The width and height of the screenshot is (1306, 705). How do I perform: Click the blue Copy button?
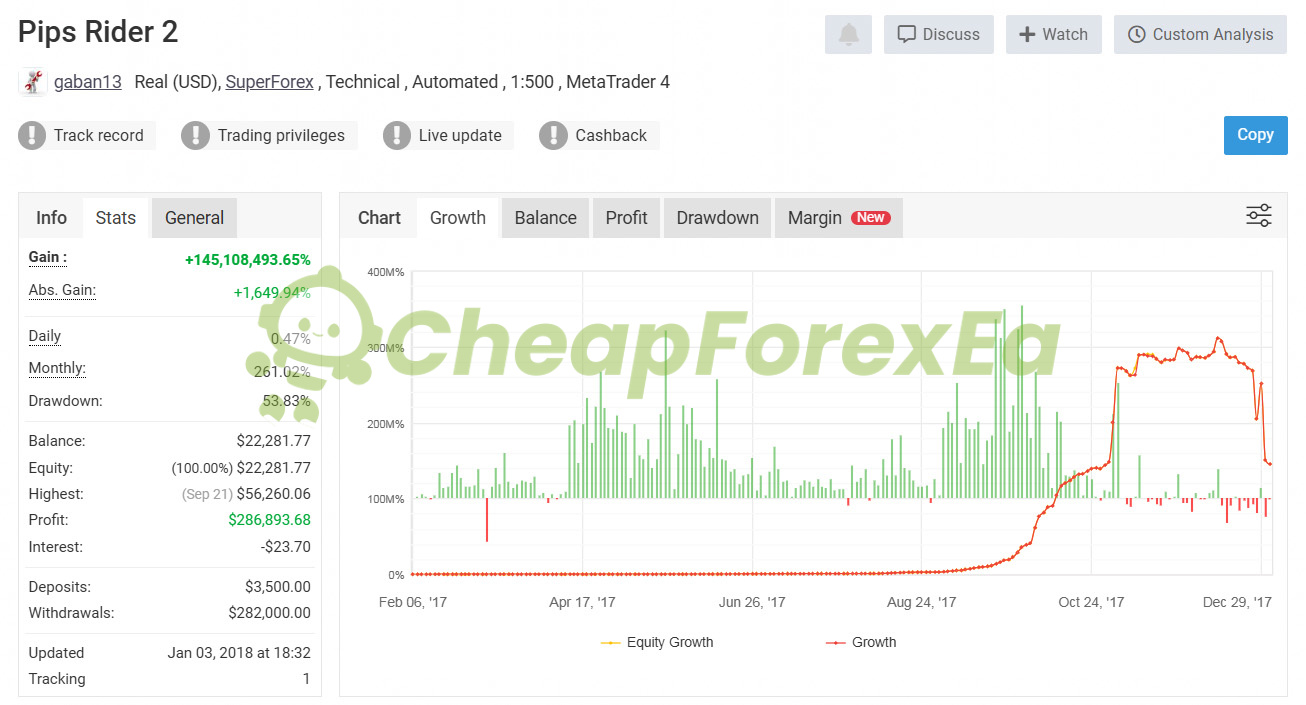(x=1255, y=135)
